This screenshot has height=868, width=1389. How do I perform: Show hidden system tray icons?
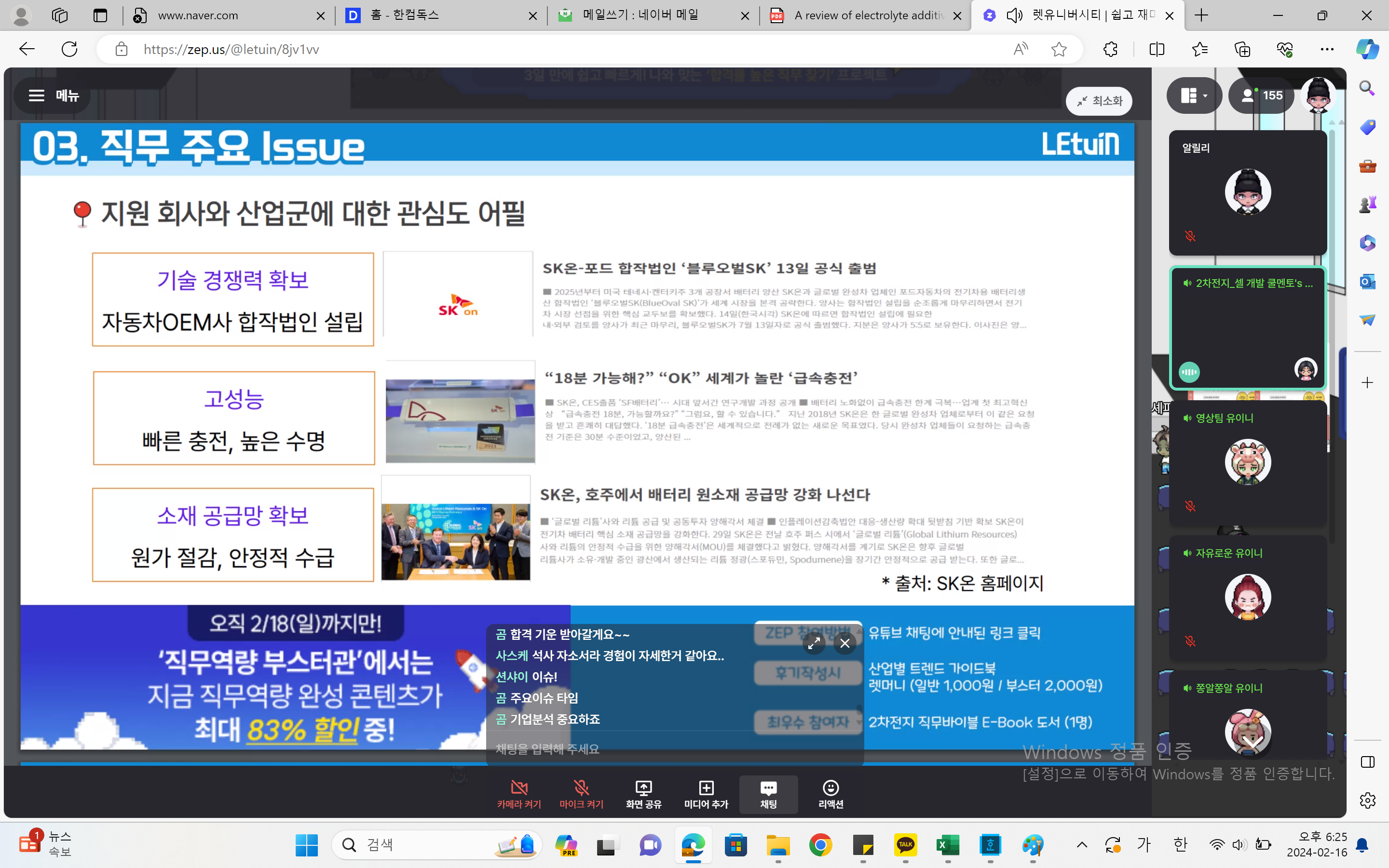1082,844
